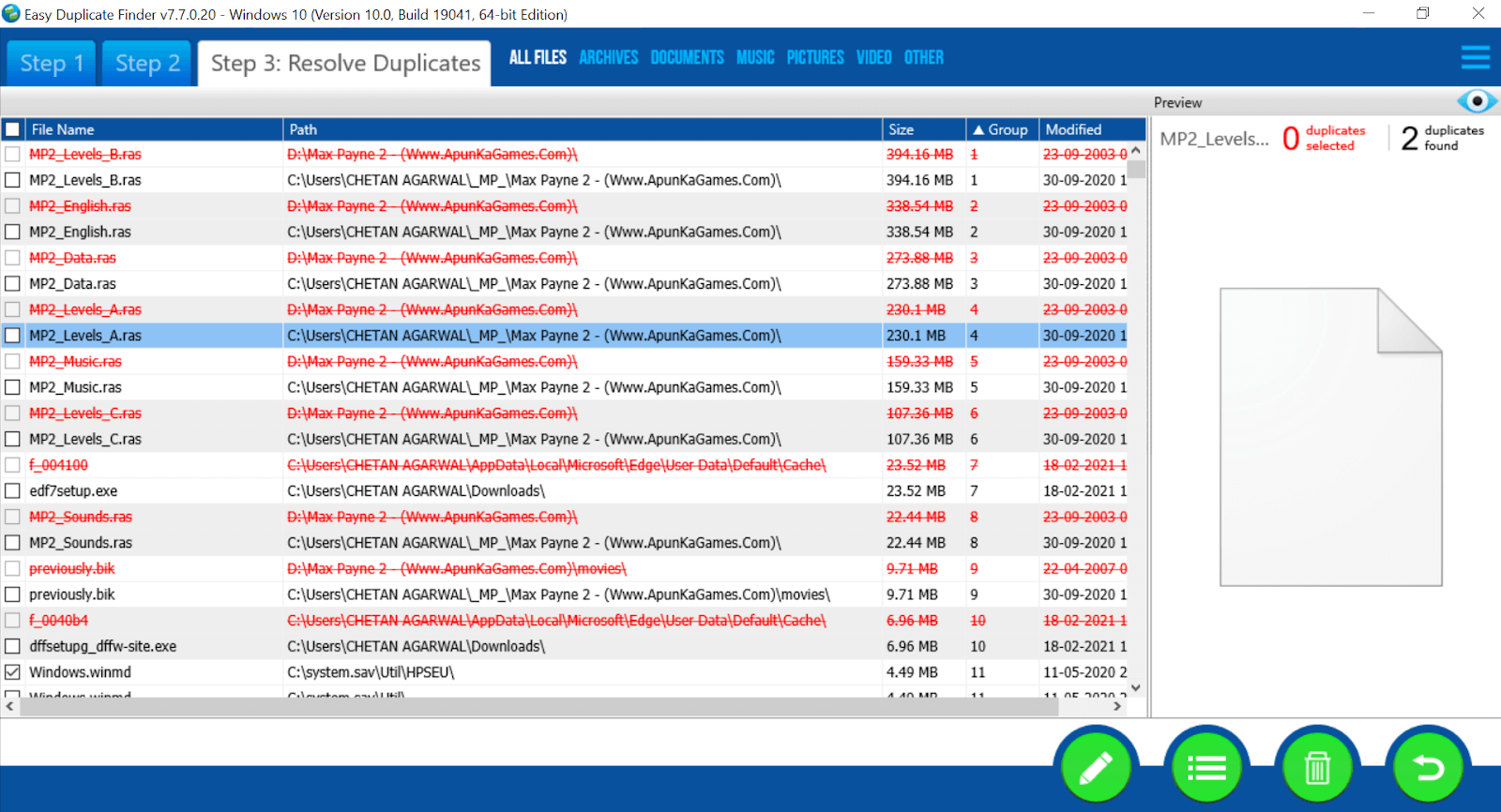
Task: Click the Easy Duplicate Finder app icon
Action: click(11, 13)
